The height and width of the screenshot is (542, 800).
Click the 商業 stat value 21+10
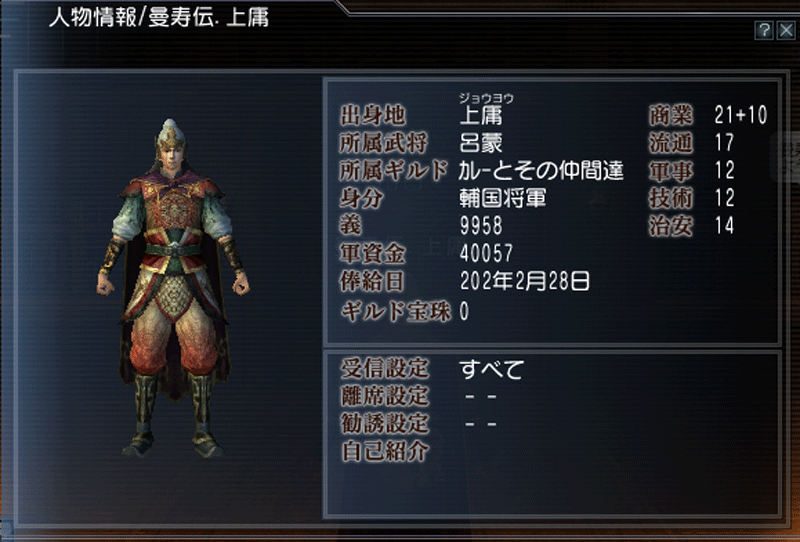pos(740,115)
